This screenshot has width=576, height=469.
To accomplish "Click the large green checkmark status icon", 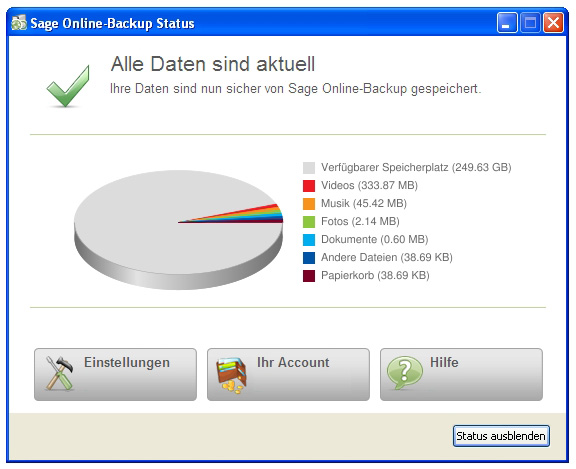I will click(68, 86).
